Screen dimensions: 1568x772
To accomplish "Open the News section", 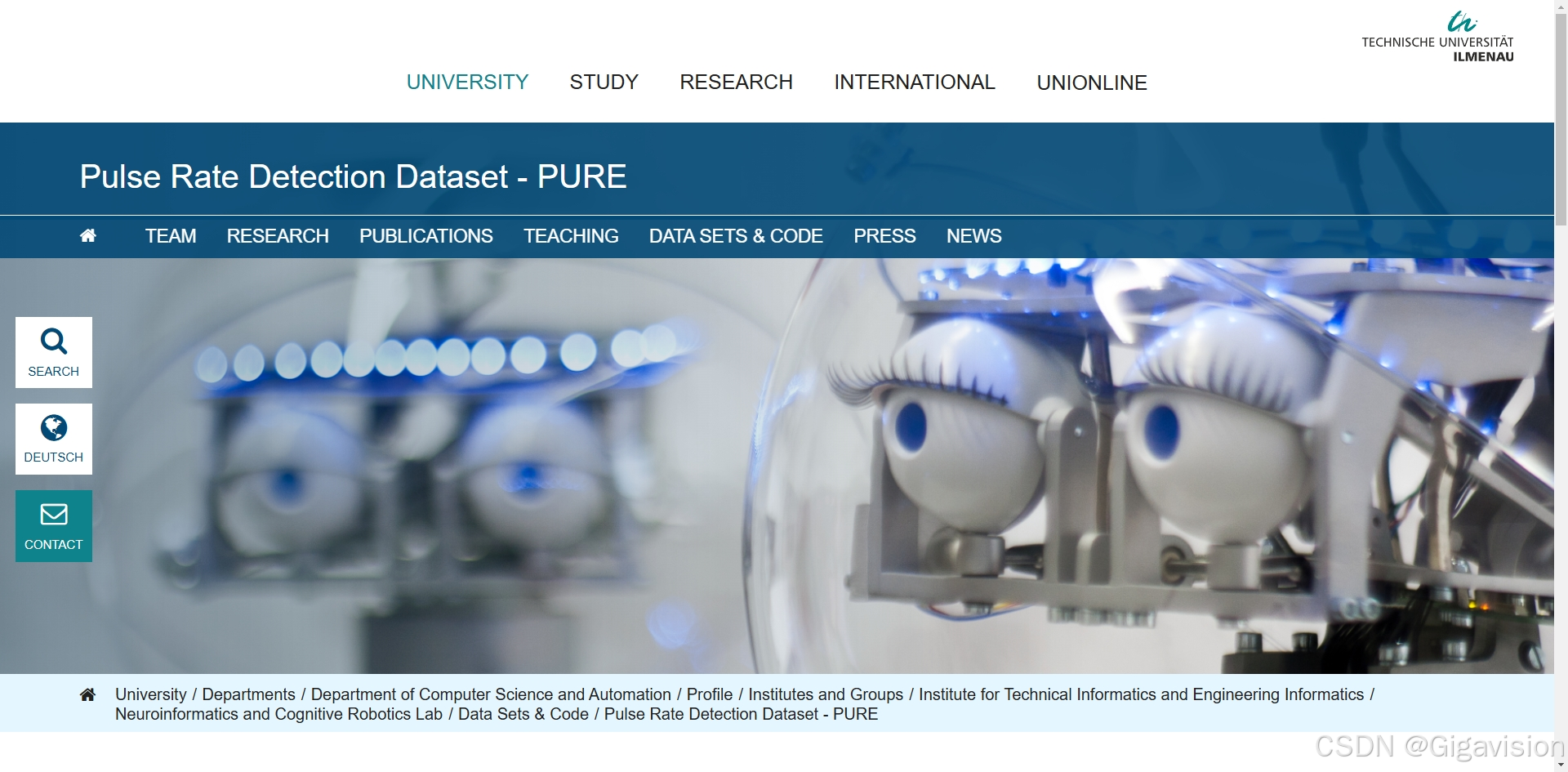I will [973, 236].
